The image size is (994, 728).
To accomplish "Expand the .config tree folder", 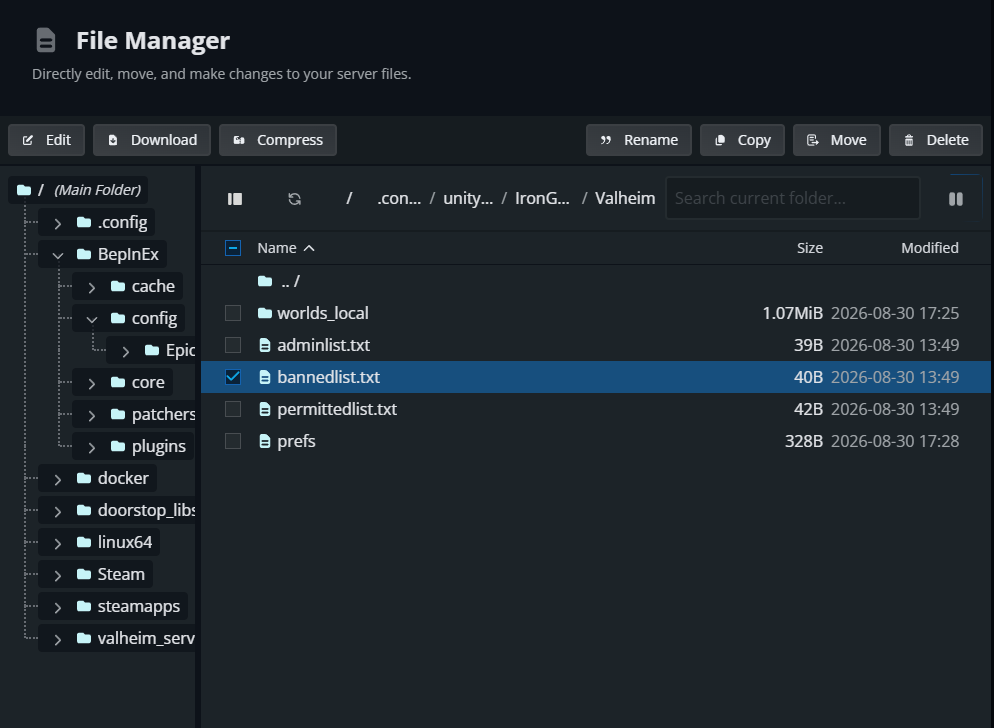I will tap(58, 223).
